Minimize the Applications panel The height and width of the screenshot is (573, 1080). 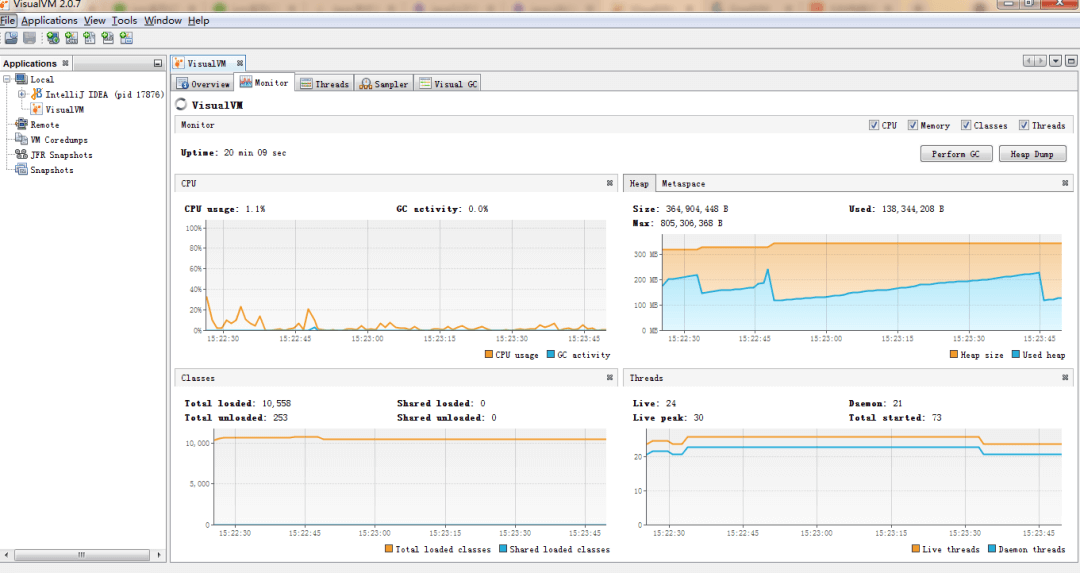coord(158,63)
